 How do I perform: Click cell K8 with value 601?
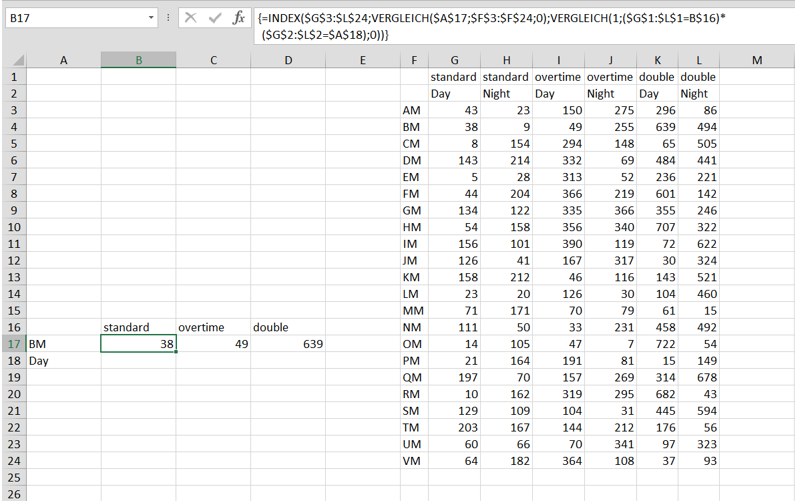pos(657,193)
